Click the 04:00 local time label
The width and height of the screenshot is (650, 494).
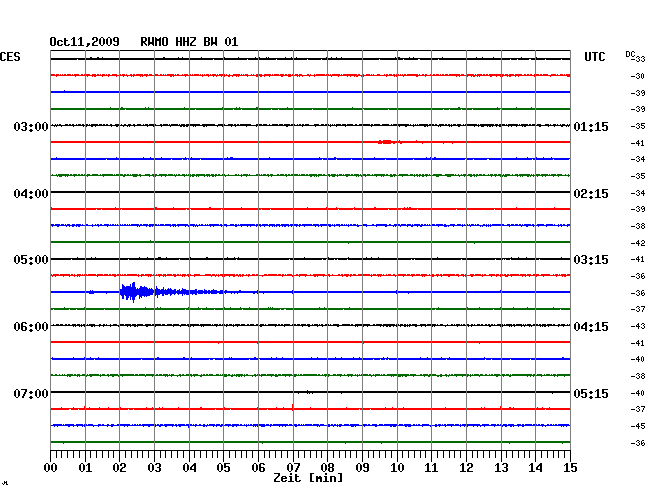click(31, 194)
